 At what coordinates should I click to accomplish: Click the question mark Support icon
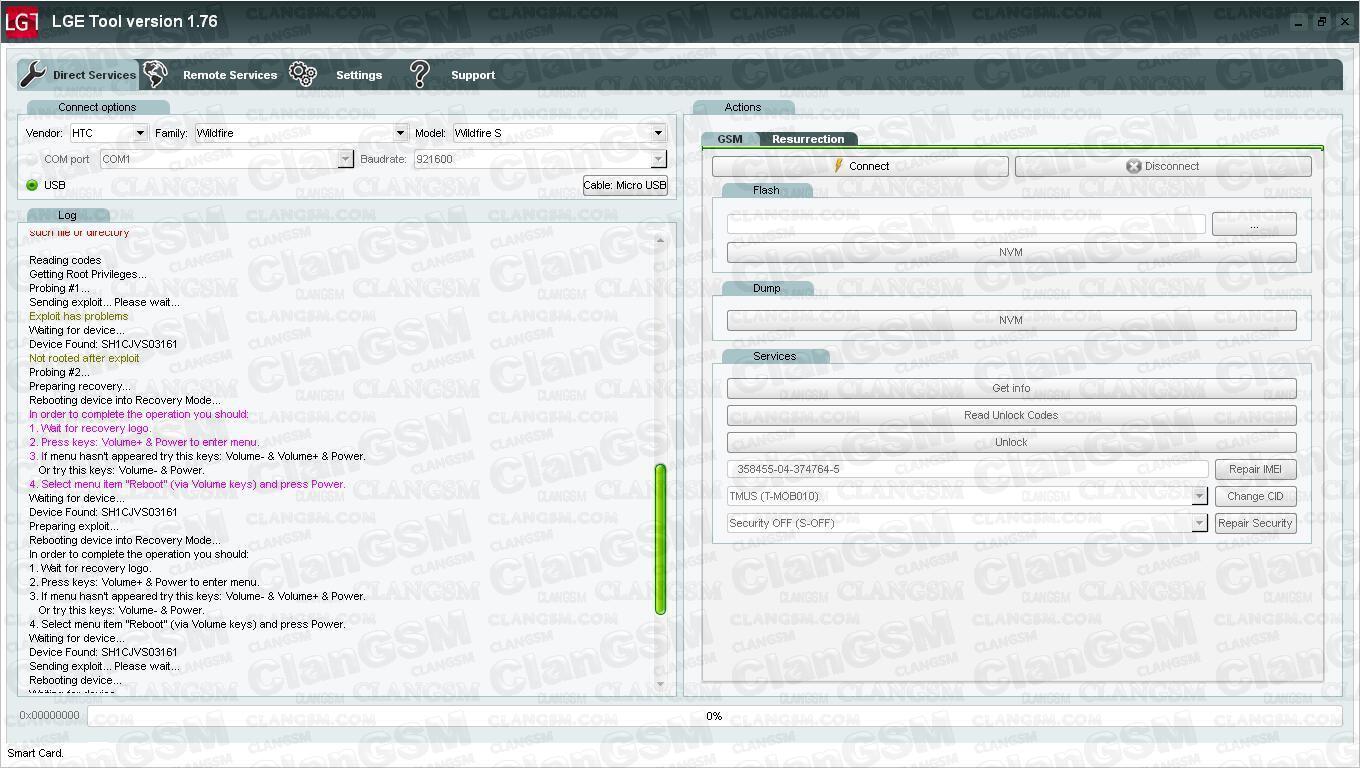[x=420, y=73]
